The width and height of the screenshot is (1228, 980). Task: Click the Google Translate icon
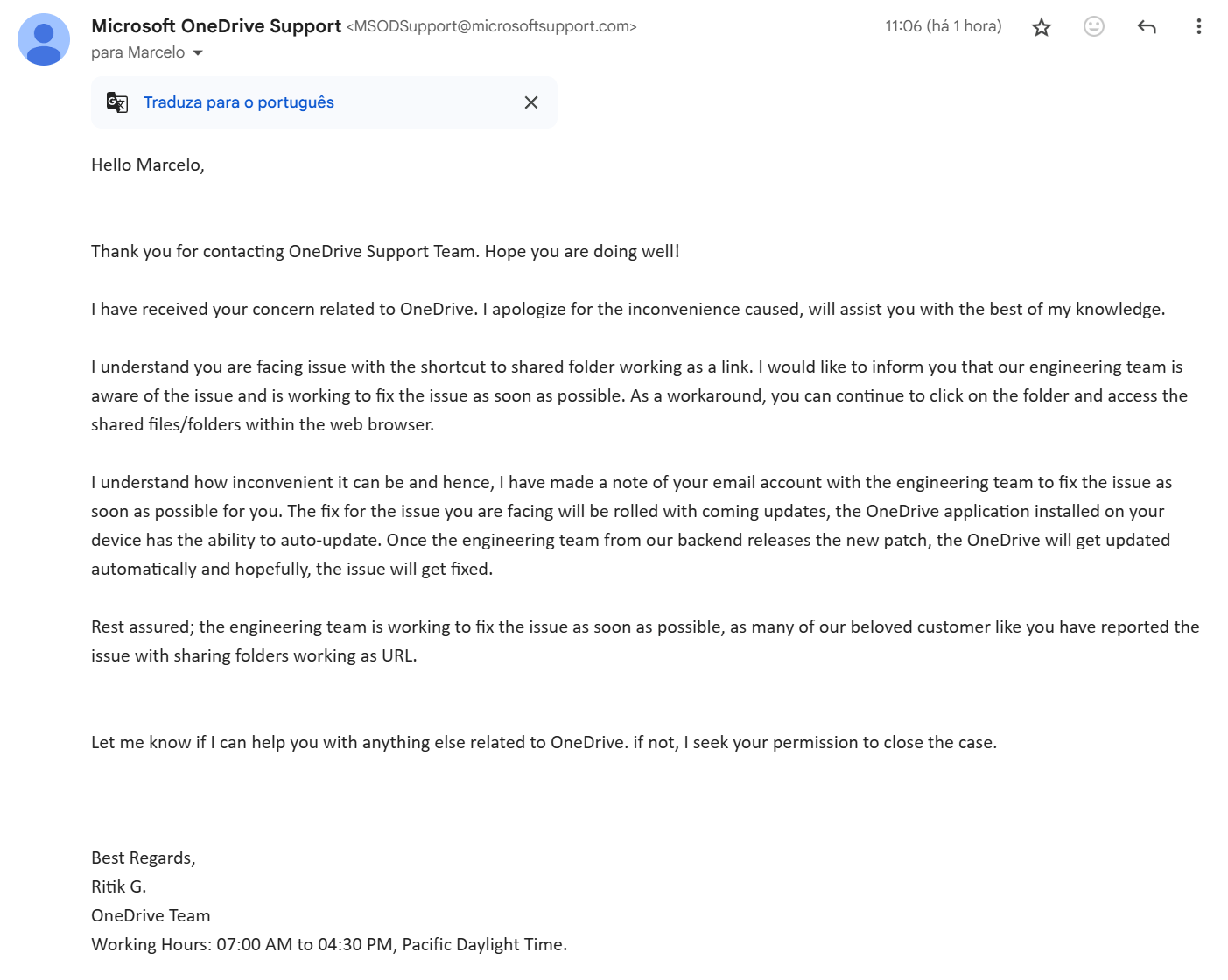pos(117,102)
